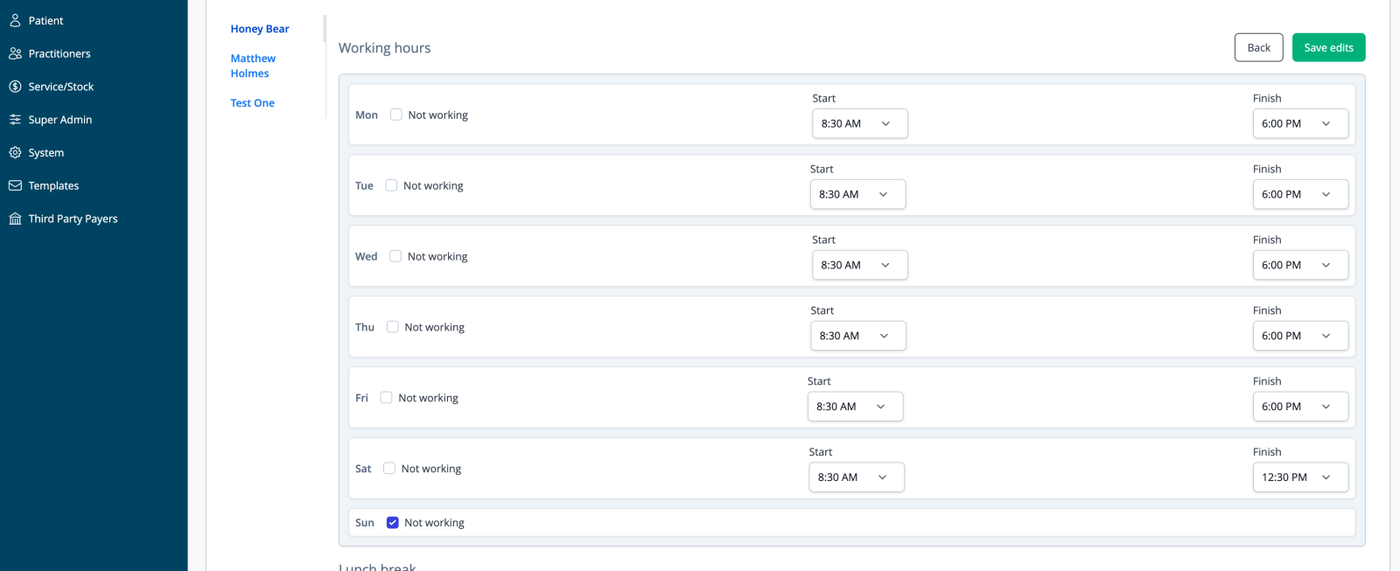Click the System gear icon
Image resolution: width=1400 pixels, height=571 pixels.
(15, 152)
